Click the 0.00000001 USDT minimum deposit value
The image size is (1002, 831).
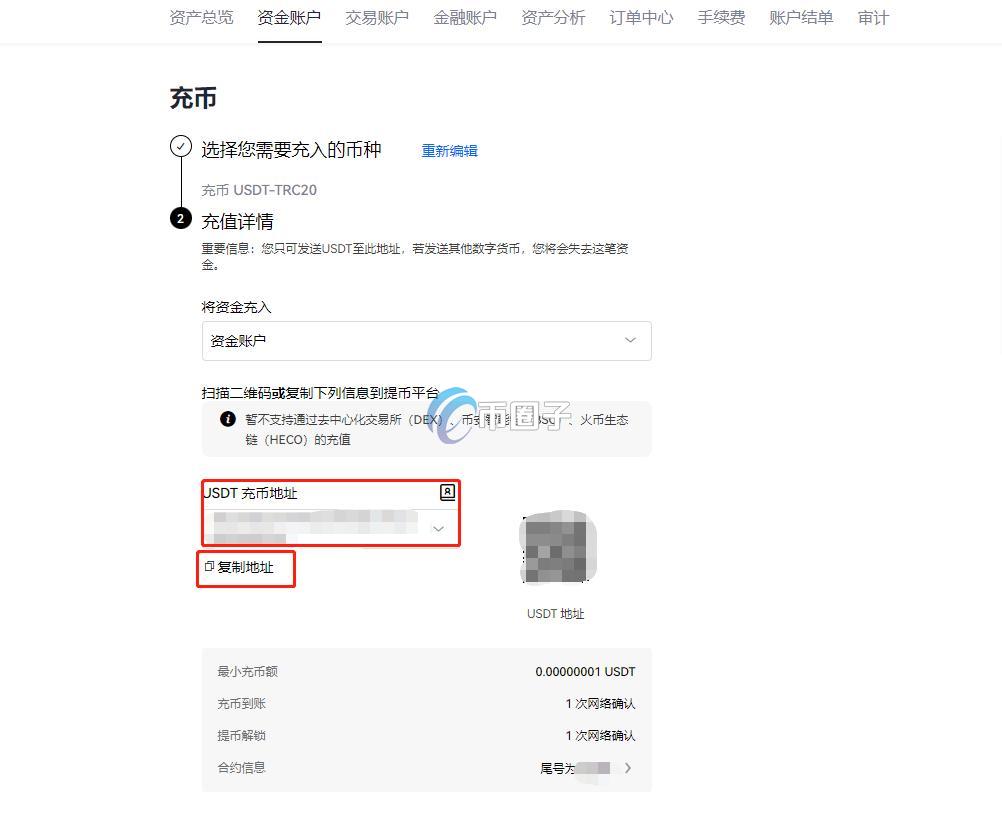click(x=586, y=671)
